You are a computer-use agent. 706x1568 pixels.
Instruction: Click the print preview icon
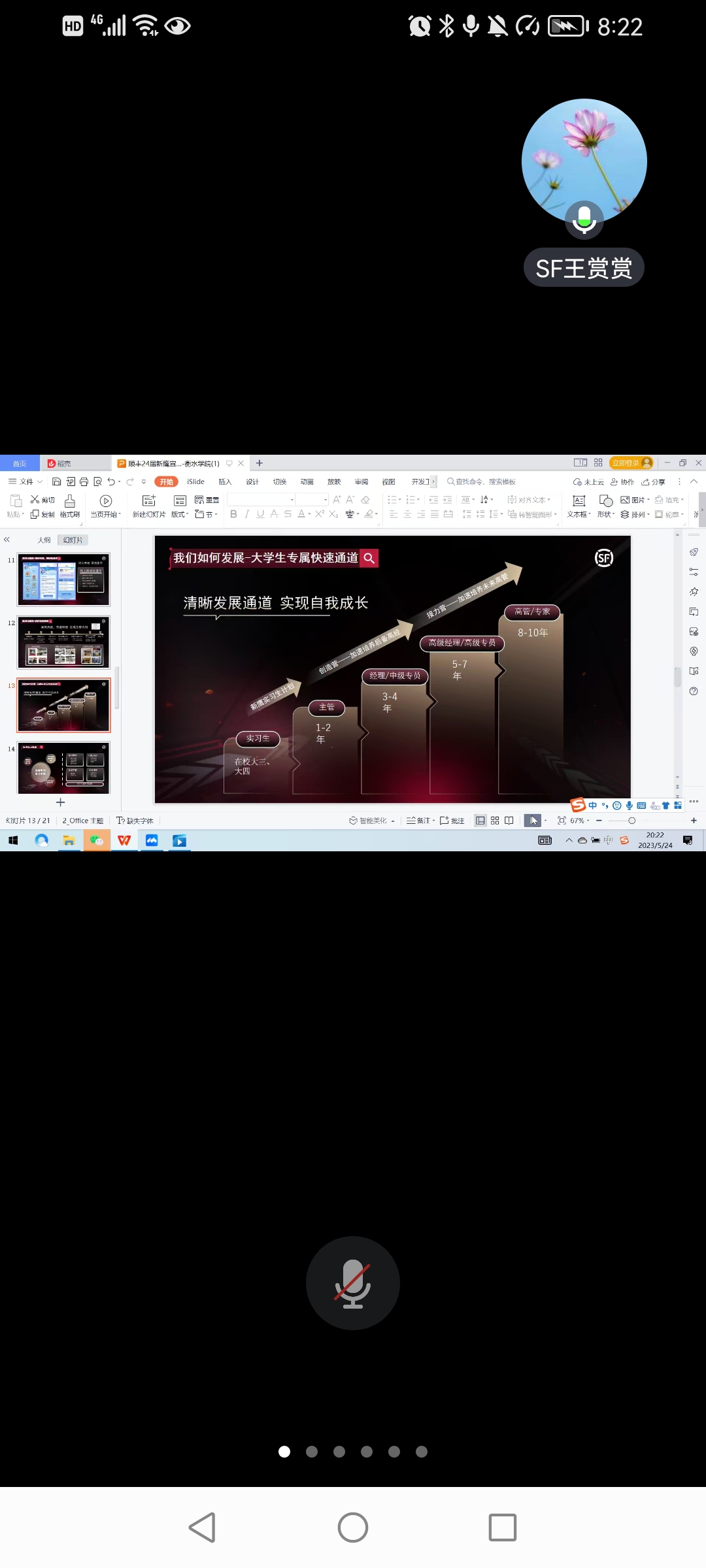97,482
